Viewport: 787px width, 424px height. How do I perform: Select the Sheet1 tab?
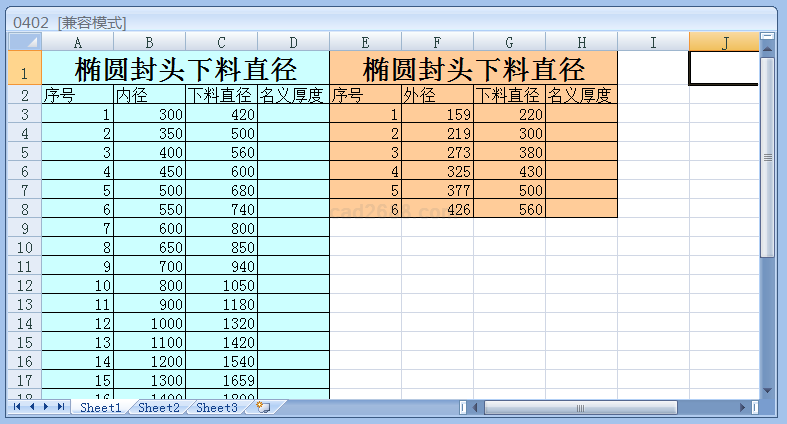tap(101, 408)
